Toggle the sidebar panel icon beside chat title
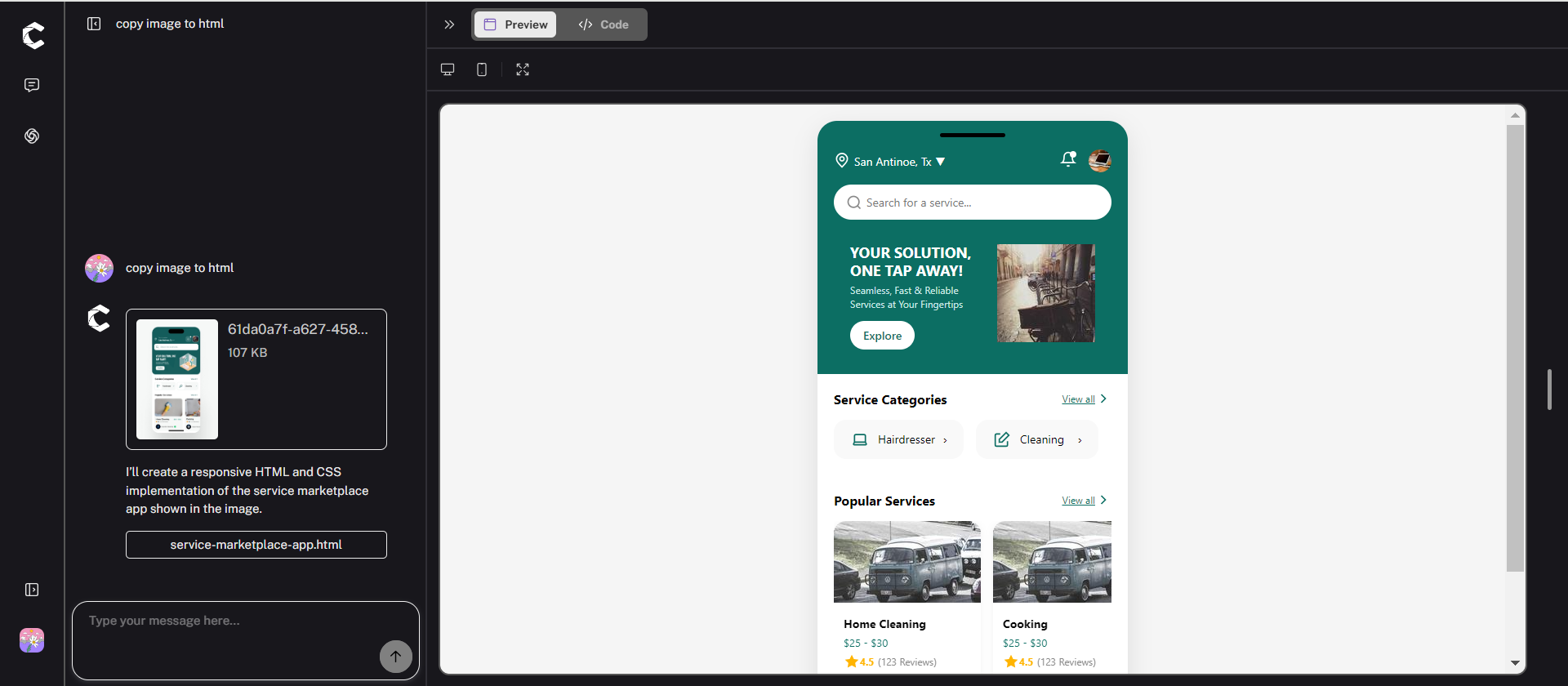This screenshot has width=1568, height=686. pyautogui.click(x=94, y=24)
